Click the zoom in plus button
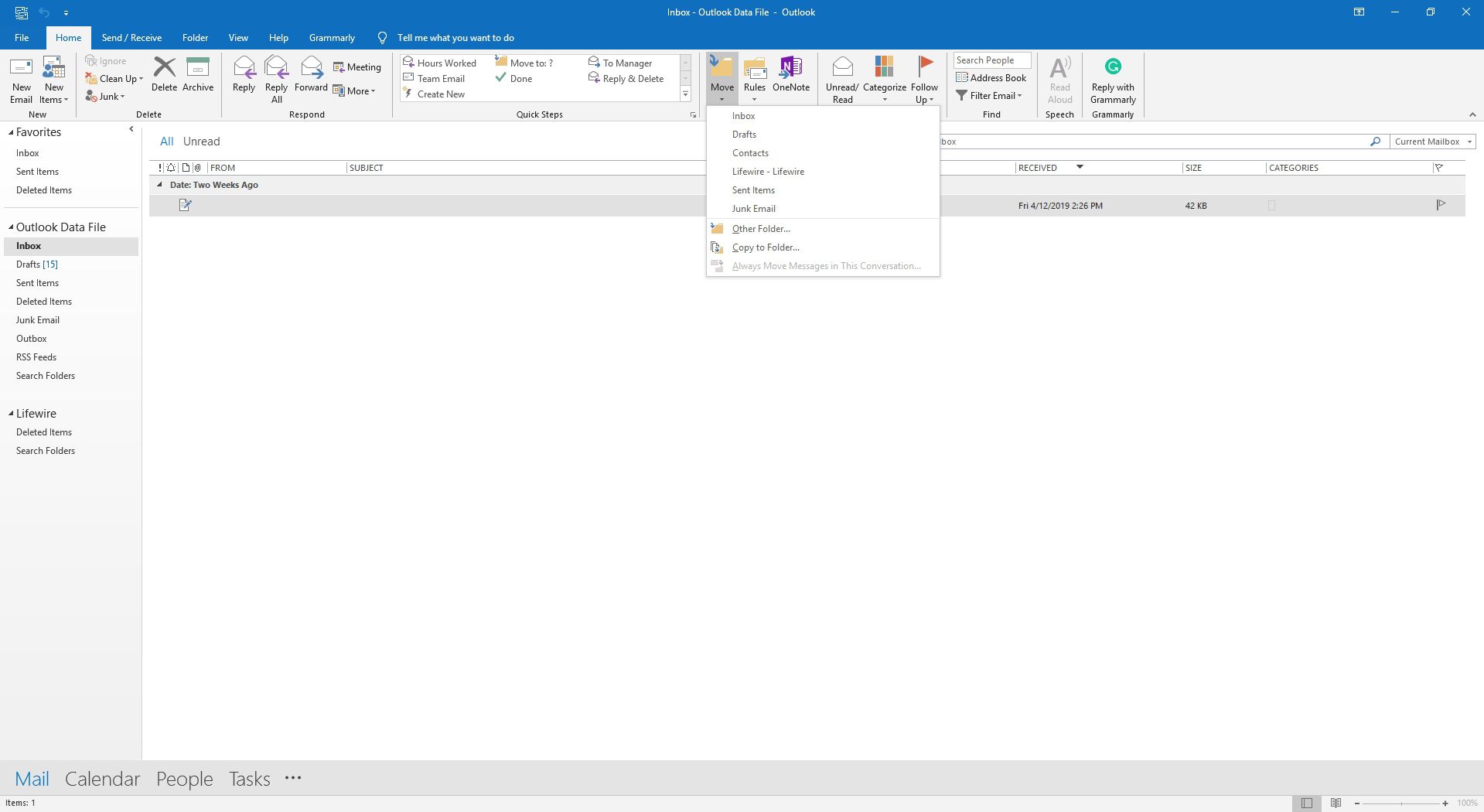This screenshot has height=812, width=1484. pyautogui.click(x=1445, y=803)
